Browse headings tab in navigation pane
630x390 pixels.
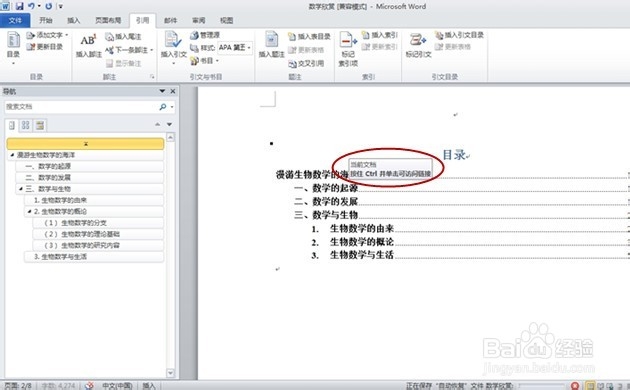pyautogui.click(x=12, y=125)
